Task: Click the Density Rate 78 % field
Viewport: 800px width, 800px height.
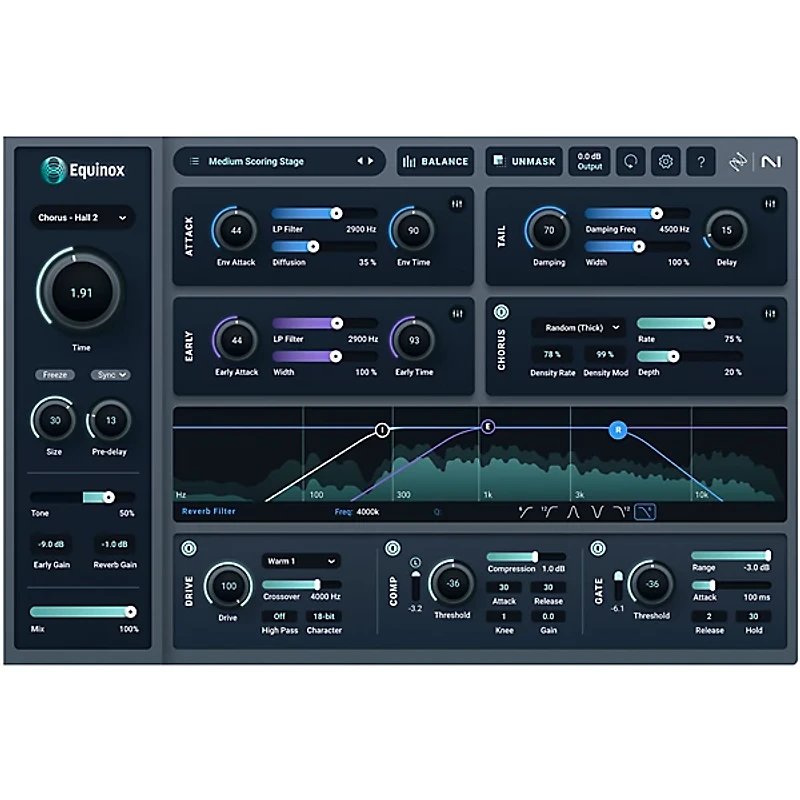Action: tap(552, 354)
